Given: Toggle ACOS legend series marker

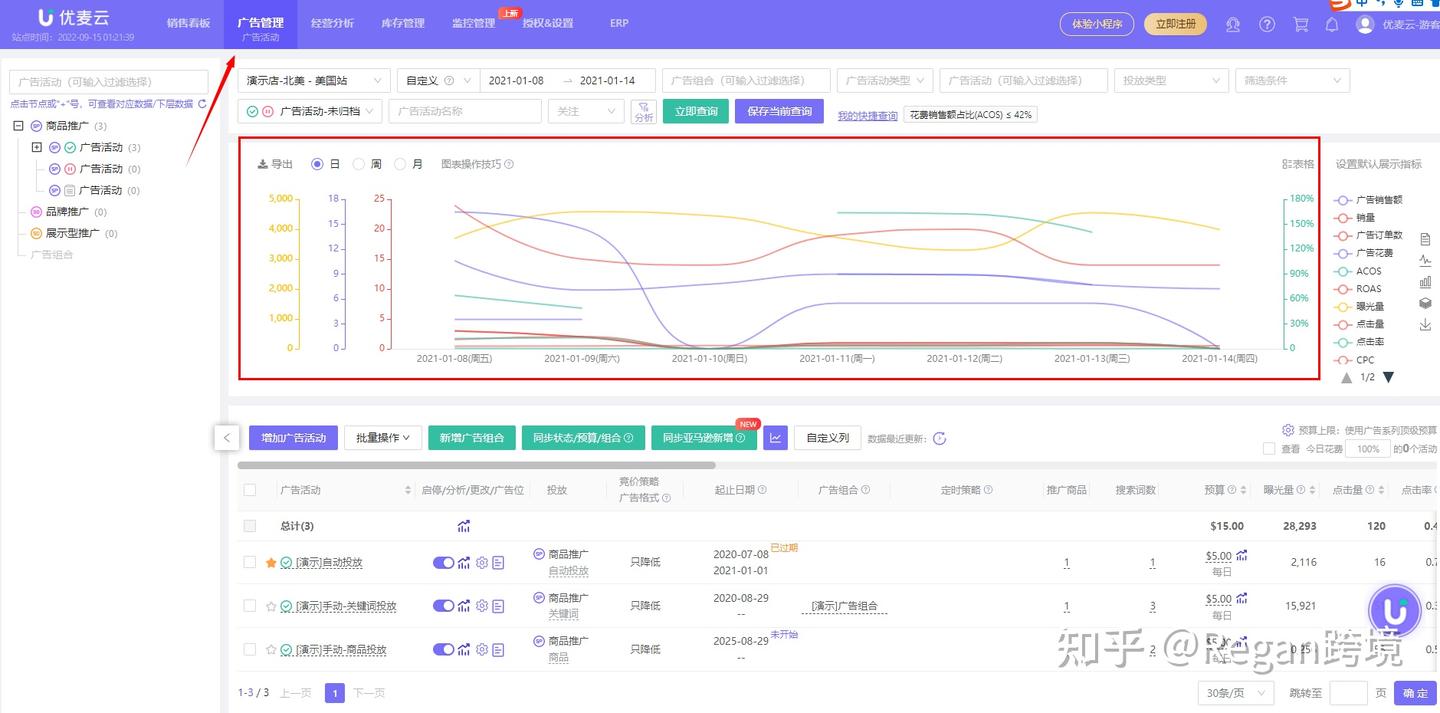Looking at the screenshot, I should click(1343, 271).
